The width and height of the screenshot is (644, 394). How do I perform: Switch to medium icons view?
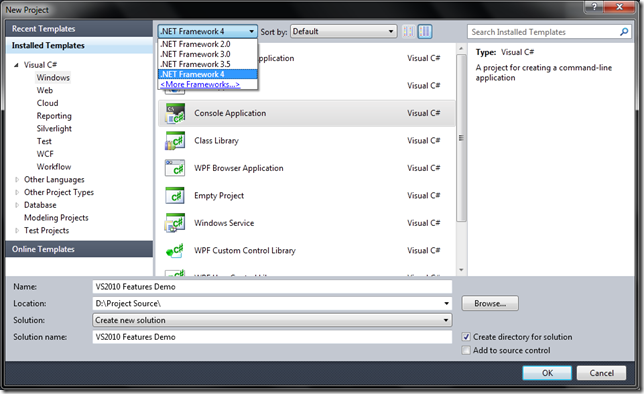click(425, 32)
